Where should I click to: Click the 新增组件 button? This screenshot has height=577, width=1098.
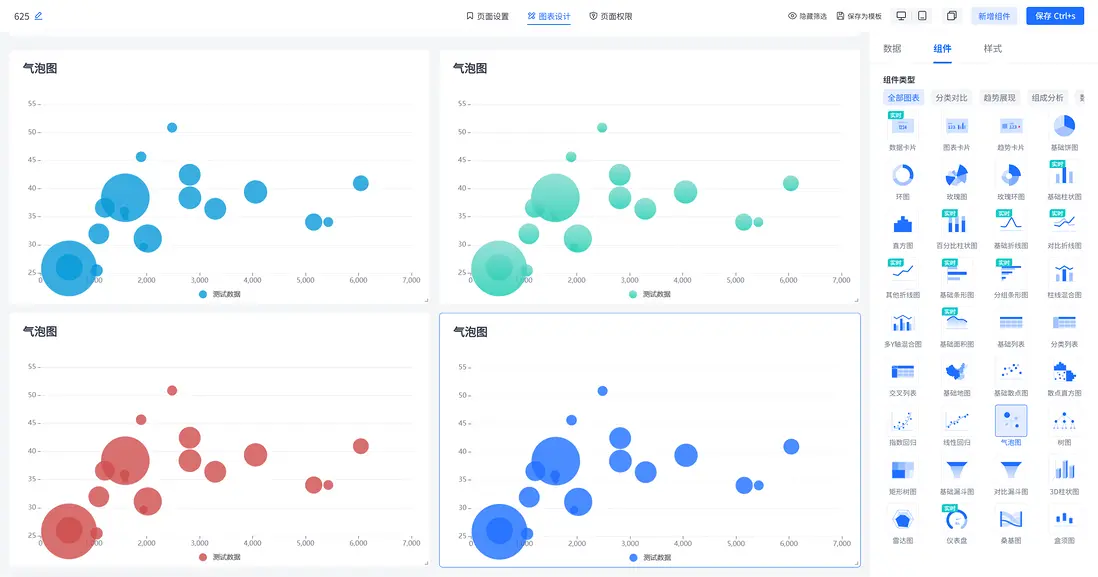click(994, 16)
